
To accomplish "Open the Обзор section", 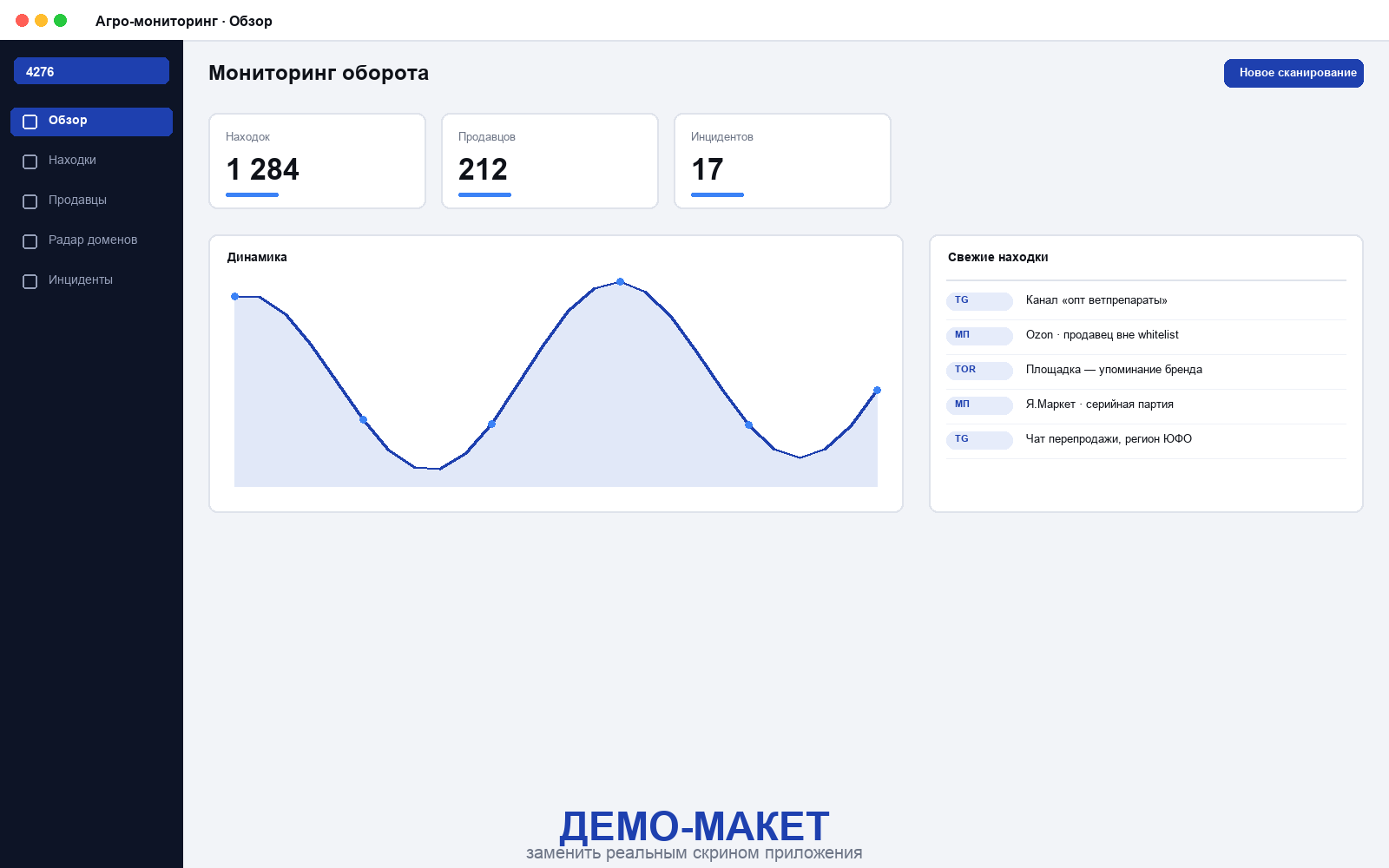I will pyautogui.click(x=91, y=122).
